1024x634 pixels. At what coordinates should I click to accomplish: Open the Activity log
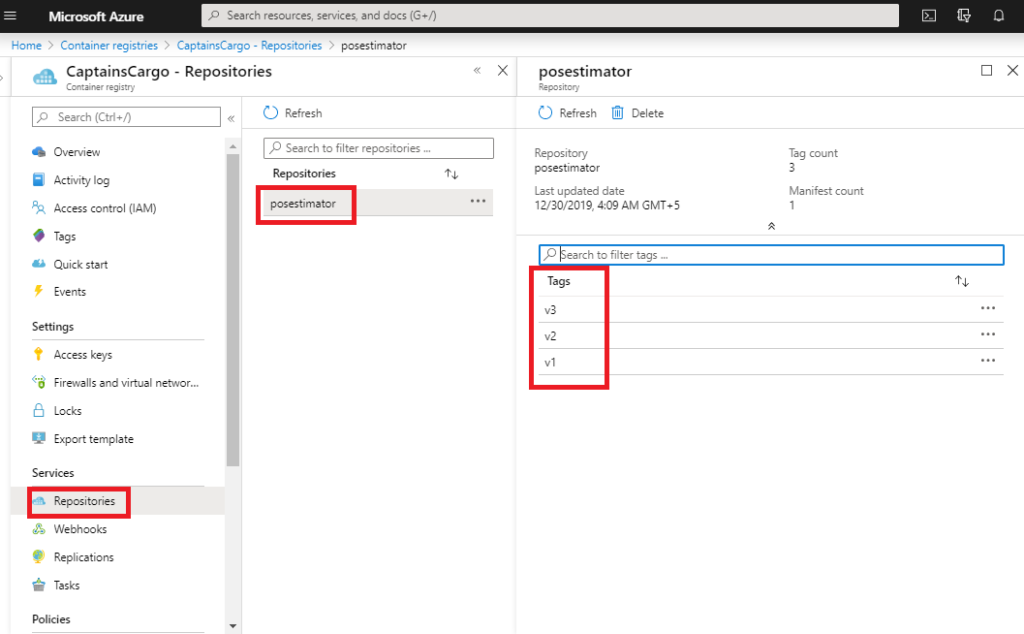82,180
